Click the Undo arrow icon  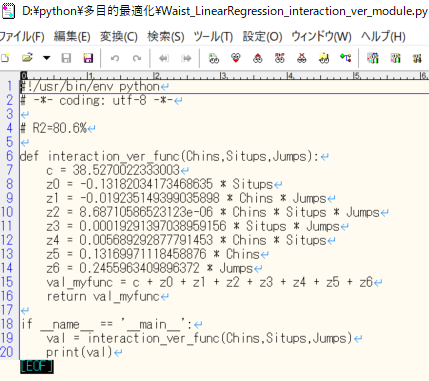pos(115,58)
